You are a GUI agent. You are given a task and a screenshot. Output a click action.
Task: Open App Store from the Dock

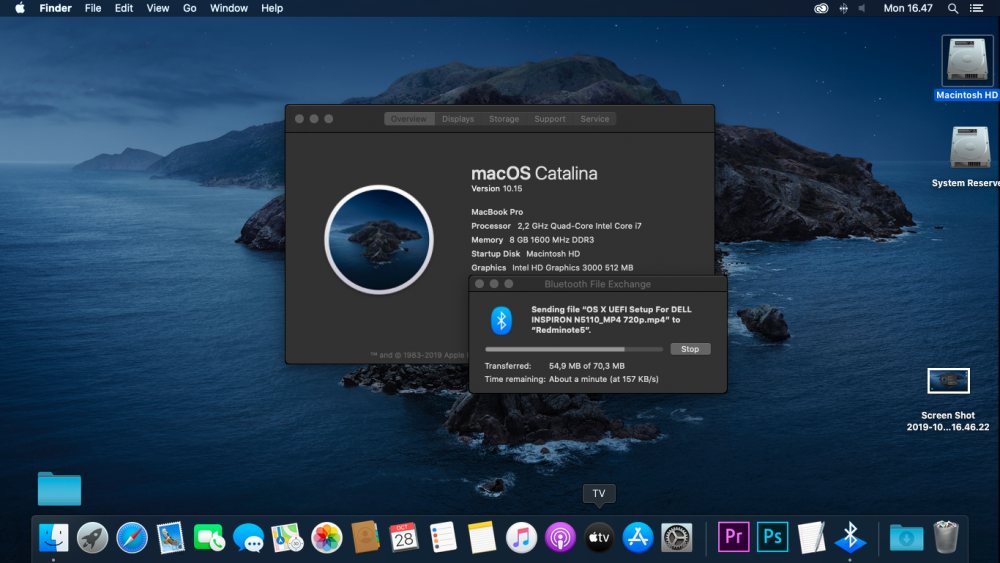point(638,537)
